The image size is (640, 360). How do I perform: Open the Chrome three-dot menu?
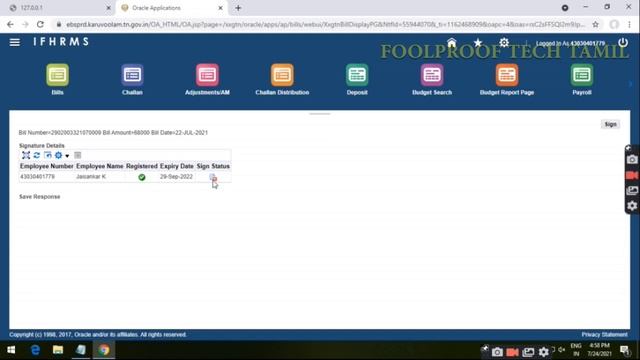tap(629, 24)
